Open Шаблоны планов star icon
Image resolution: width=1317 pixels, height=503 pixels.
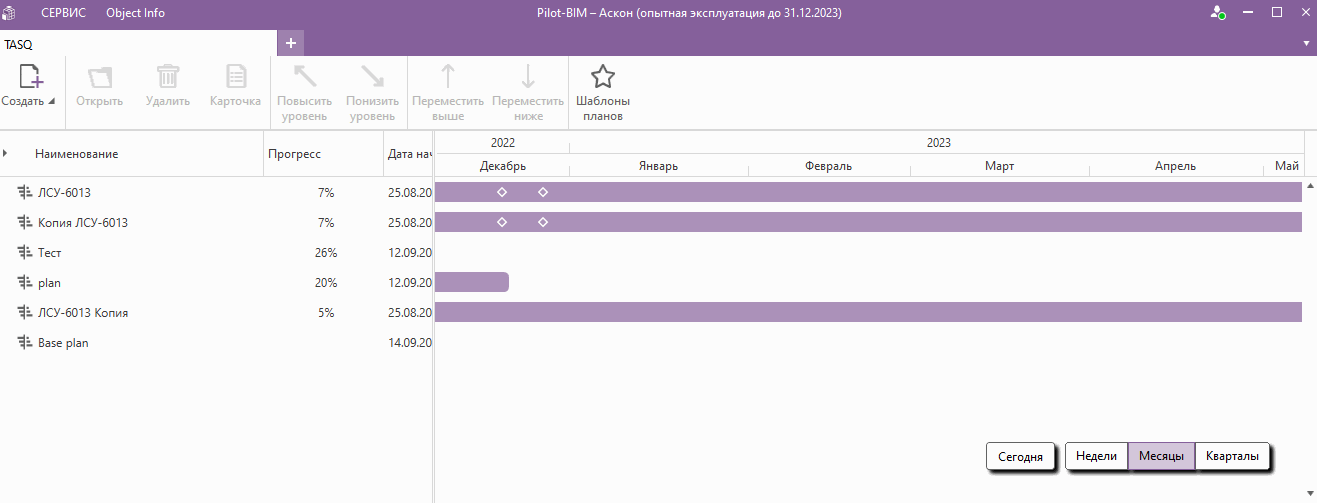coord(602,78)
